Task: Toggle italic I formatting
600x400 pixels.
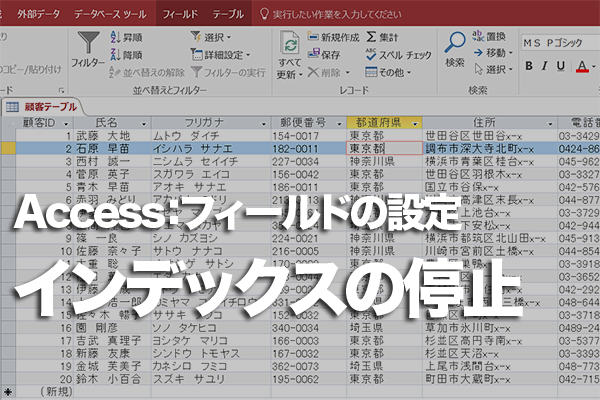Action: pos(545,66)
